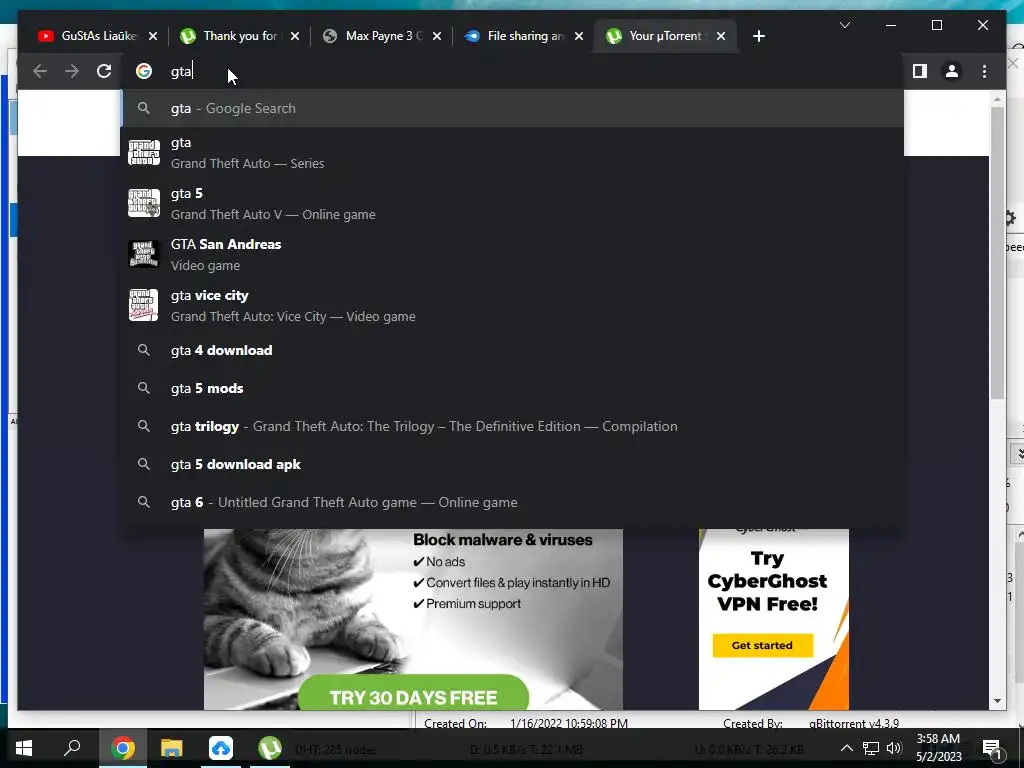Click the scroll down arrow of the page

(x=997, y=701)
